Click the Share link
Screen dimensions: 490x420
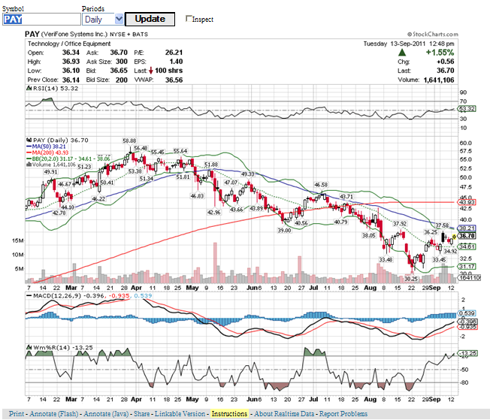142,414
